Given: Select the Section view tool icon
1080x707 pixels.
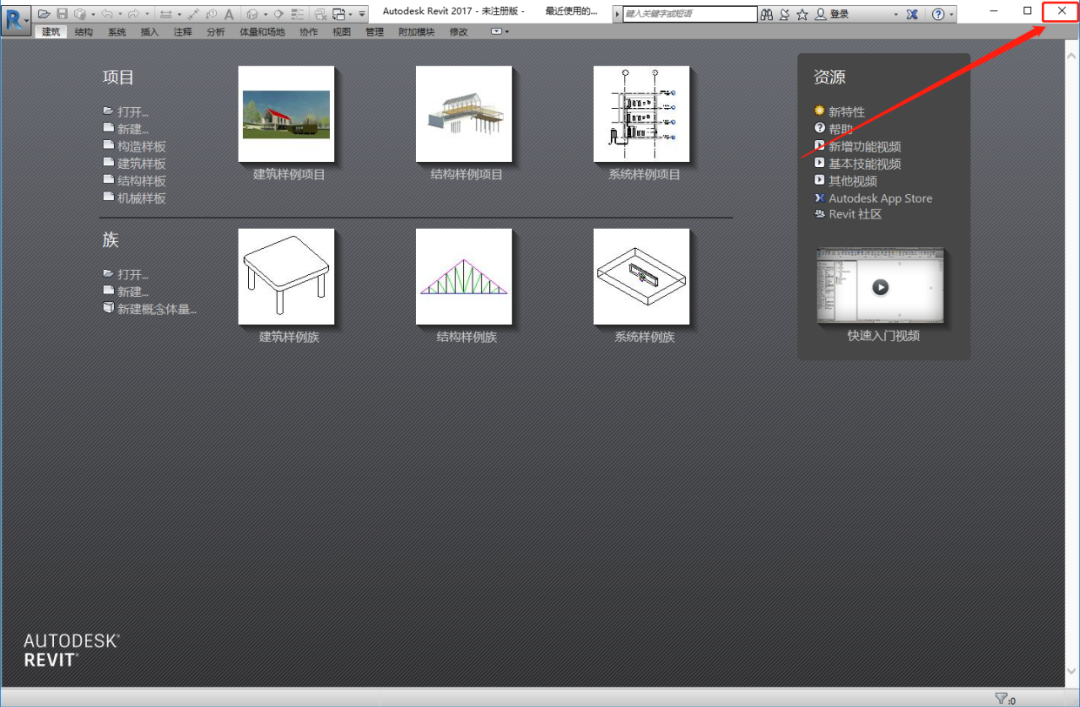Looking at the screenshot, I should click(278, 14).
